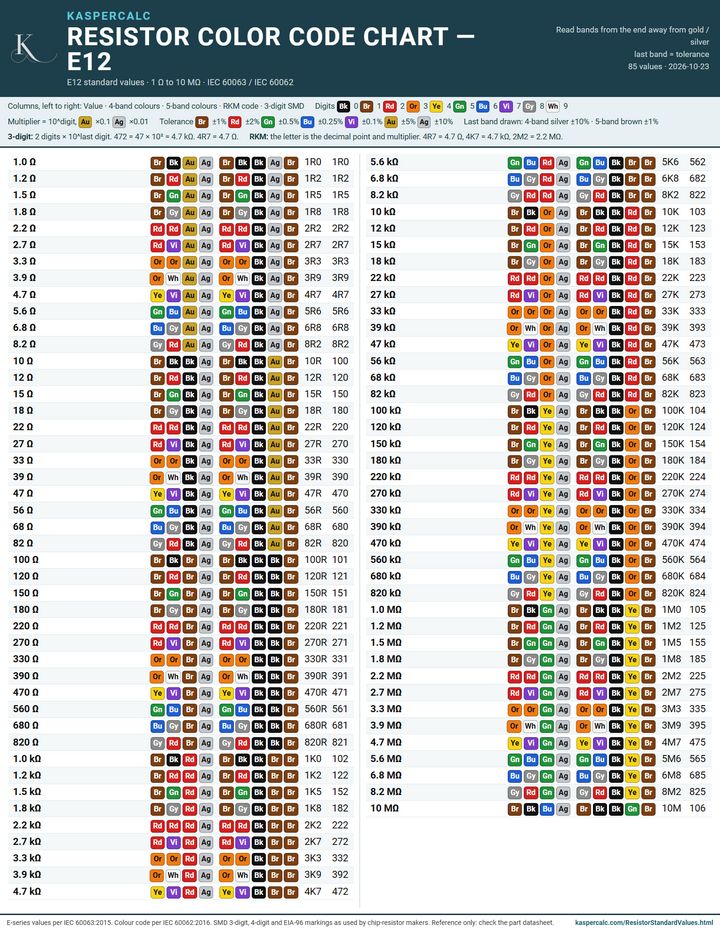Click the RKM code '2M2'

click(x=671, y=676)
